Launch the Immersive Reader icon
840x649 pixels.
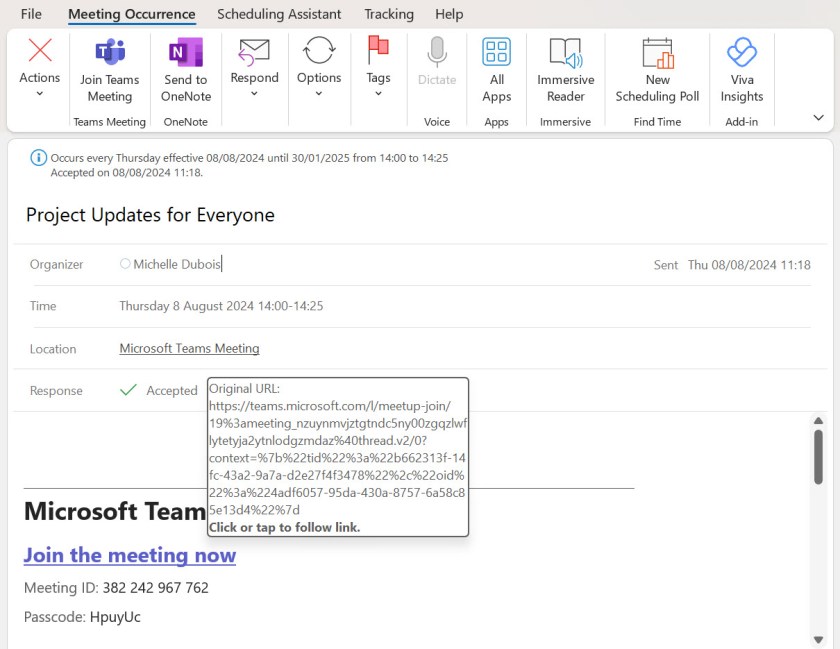(x=565, y=53)
